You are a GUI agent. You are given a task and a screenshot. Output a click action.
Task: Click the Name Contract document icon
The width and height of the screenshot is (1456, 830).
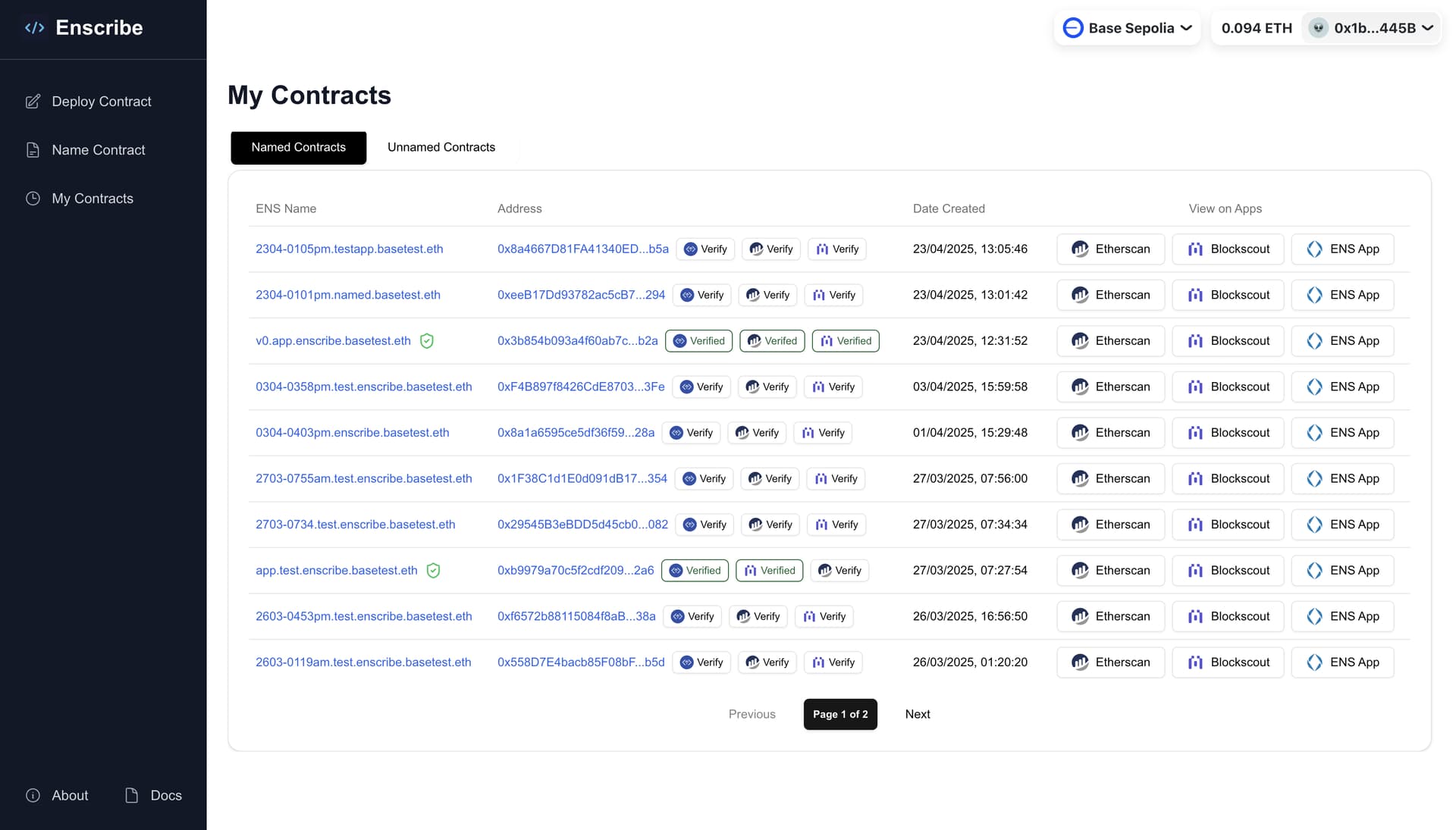(x=33, y=150)
